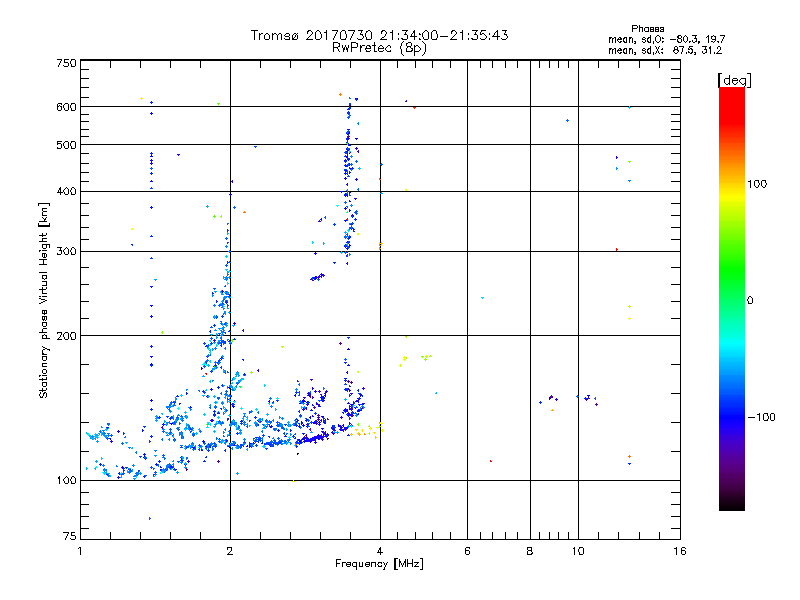Viewport: 800px width, 600px height.
Task: Click the 'Phases' heading text
Action: 647,29
